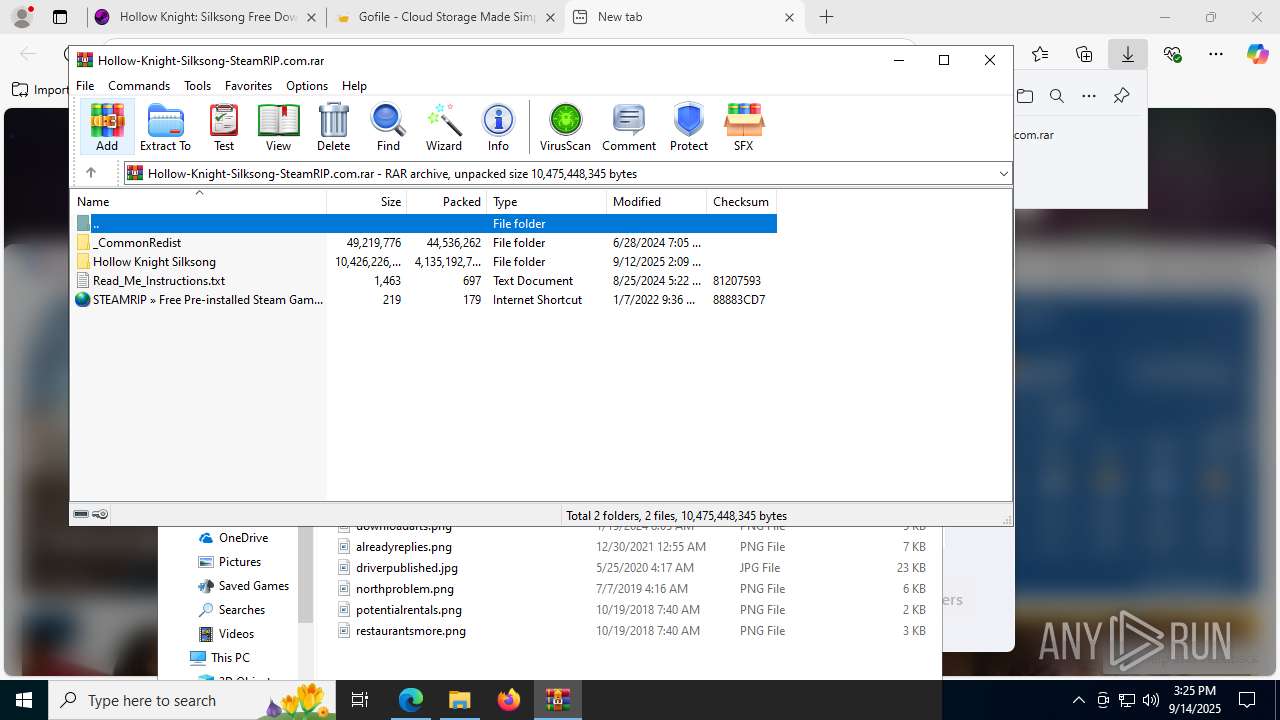Screen dimensions: 1280x720
Task: Open the Commands menu
Action: click(x=139, y=86)
